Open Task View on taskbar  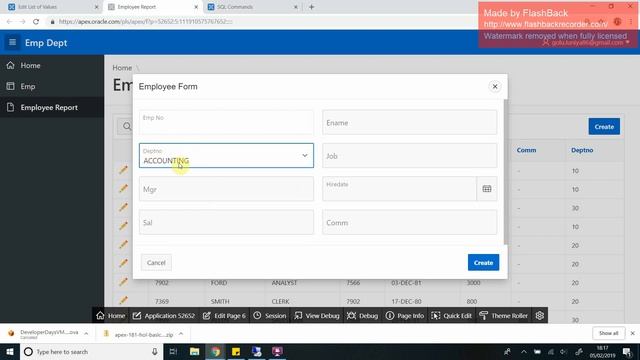click(x=173, y=351)
